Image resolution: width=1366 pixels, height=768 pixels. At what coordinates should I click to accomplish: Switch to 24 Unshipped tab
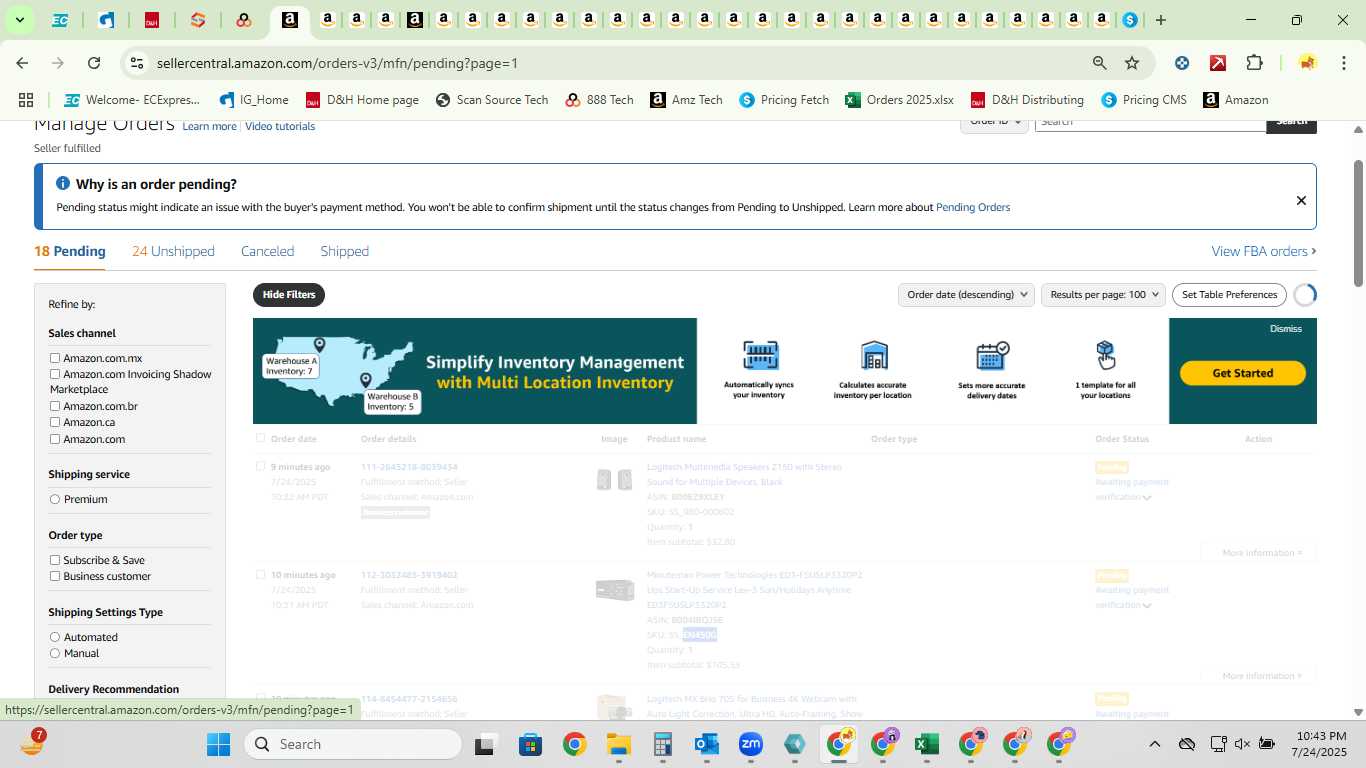173,251
